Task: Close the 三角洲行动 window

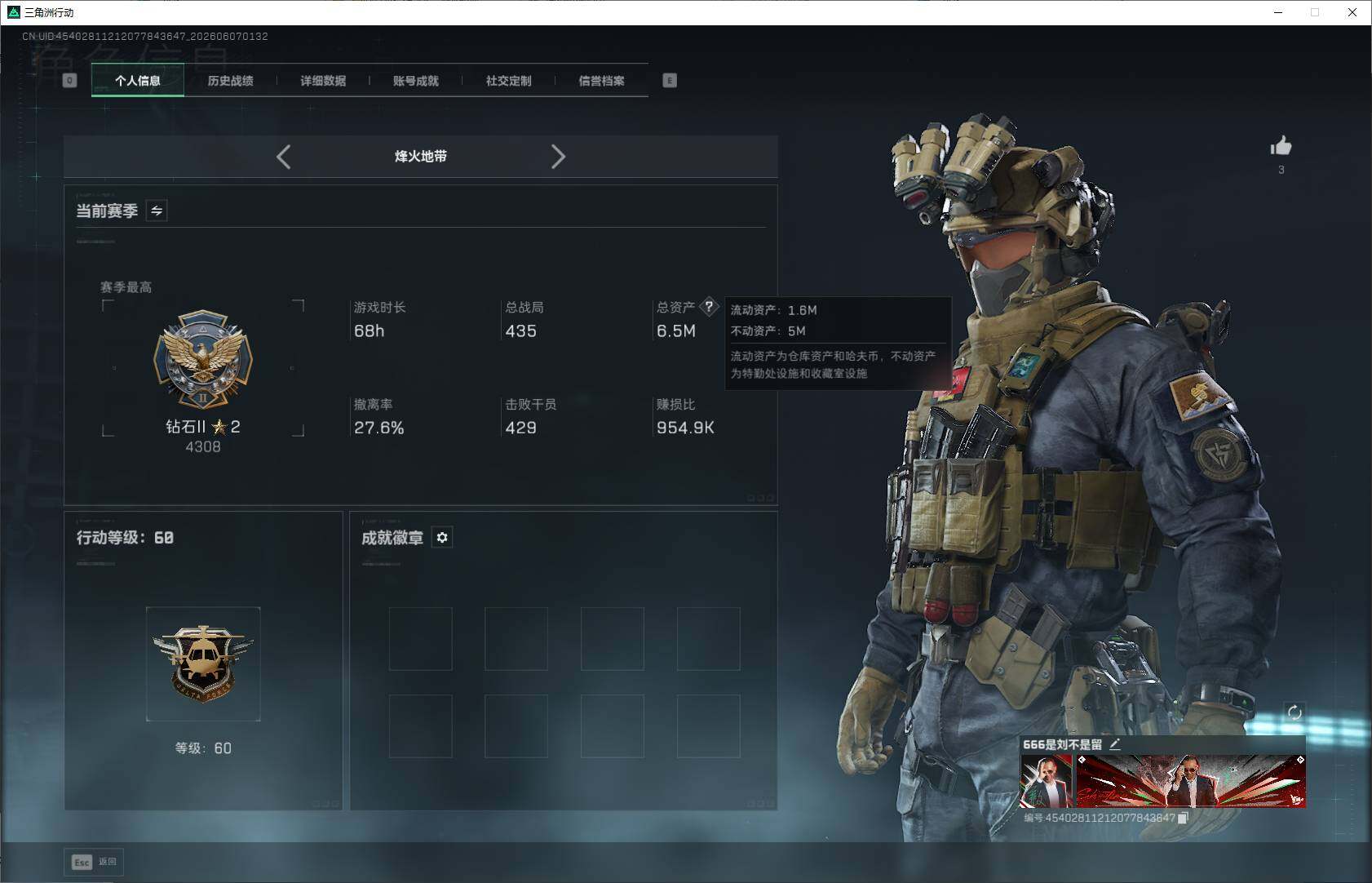Action: [1352, 12]
